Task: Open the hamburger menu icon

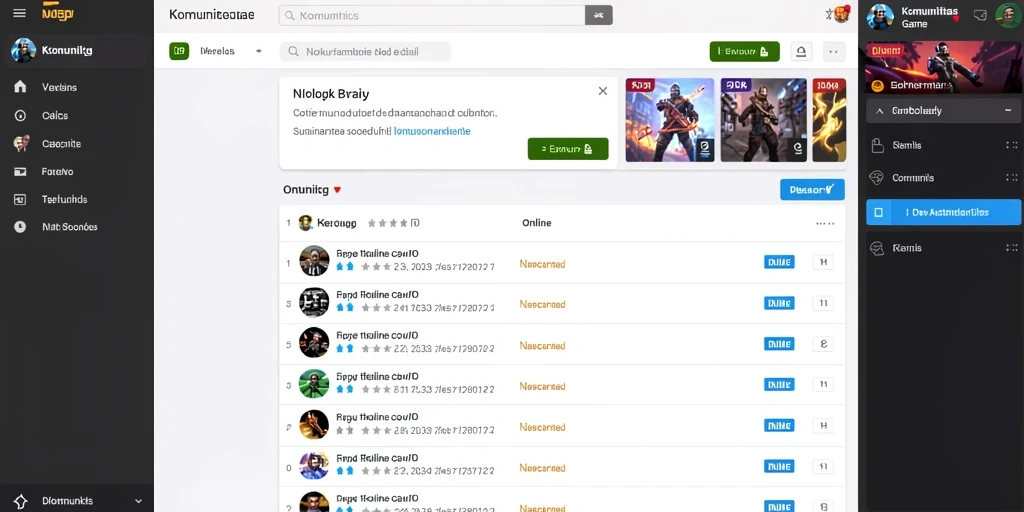Action: tap(20, 13)
